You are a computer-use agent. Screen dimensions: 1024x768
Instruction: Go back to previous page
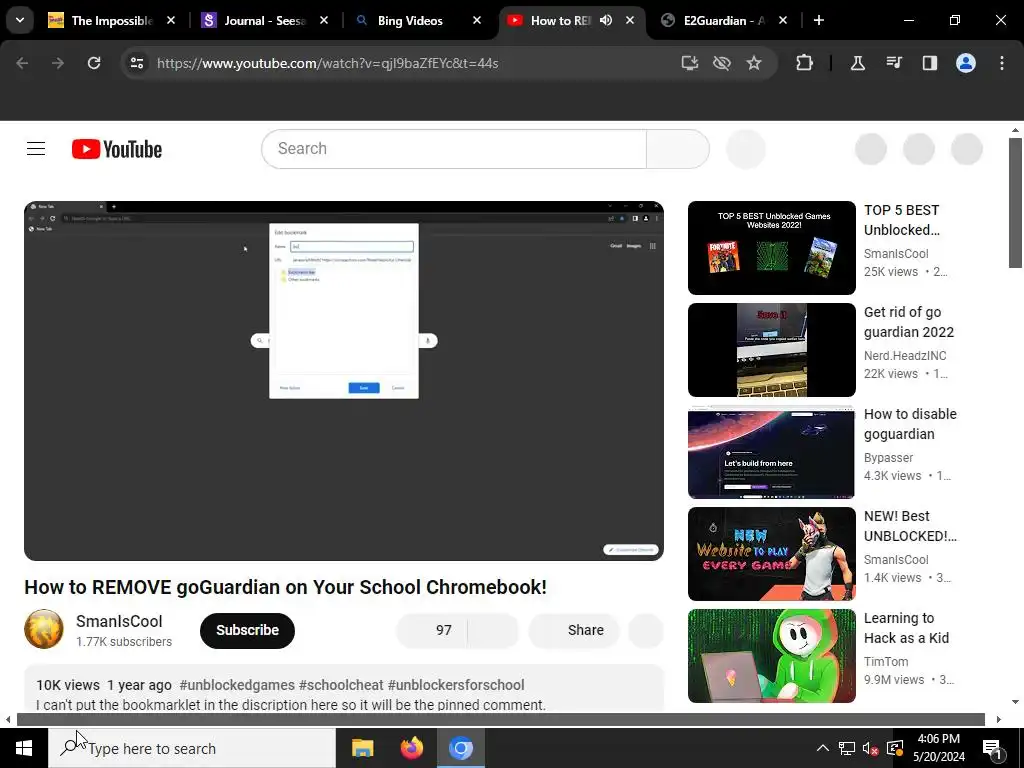point(22,63)
